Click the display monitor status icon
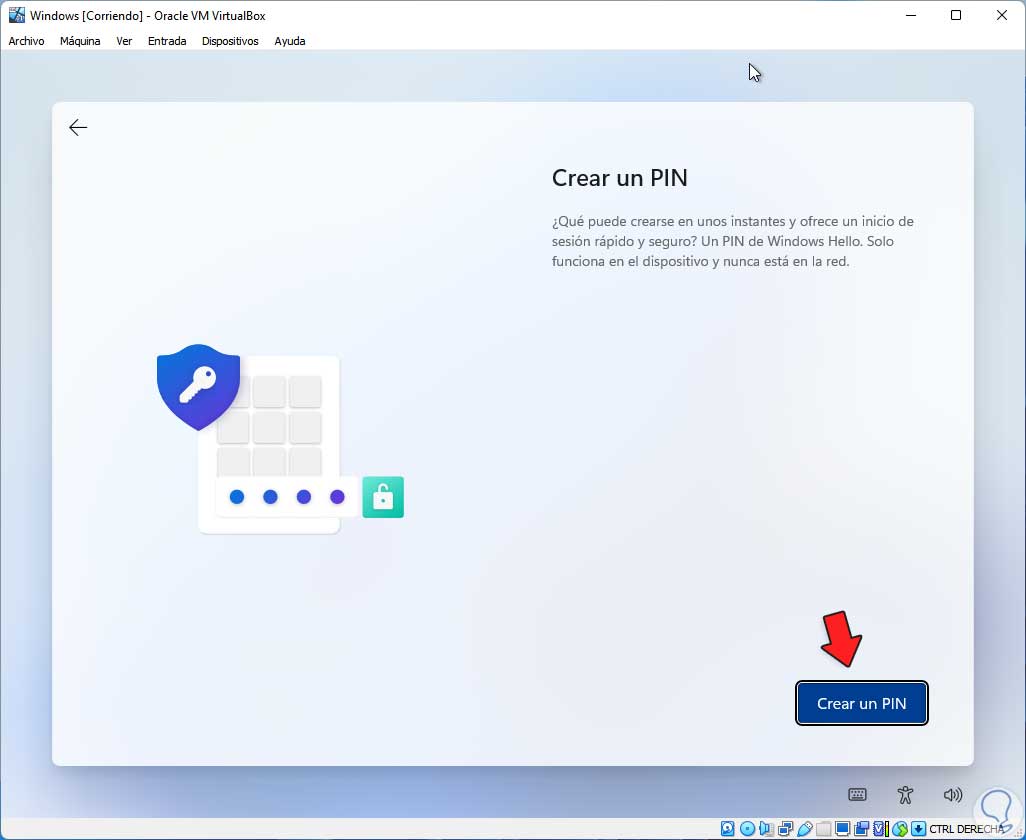1026x840 pixels. coord(842,829)
